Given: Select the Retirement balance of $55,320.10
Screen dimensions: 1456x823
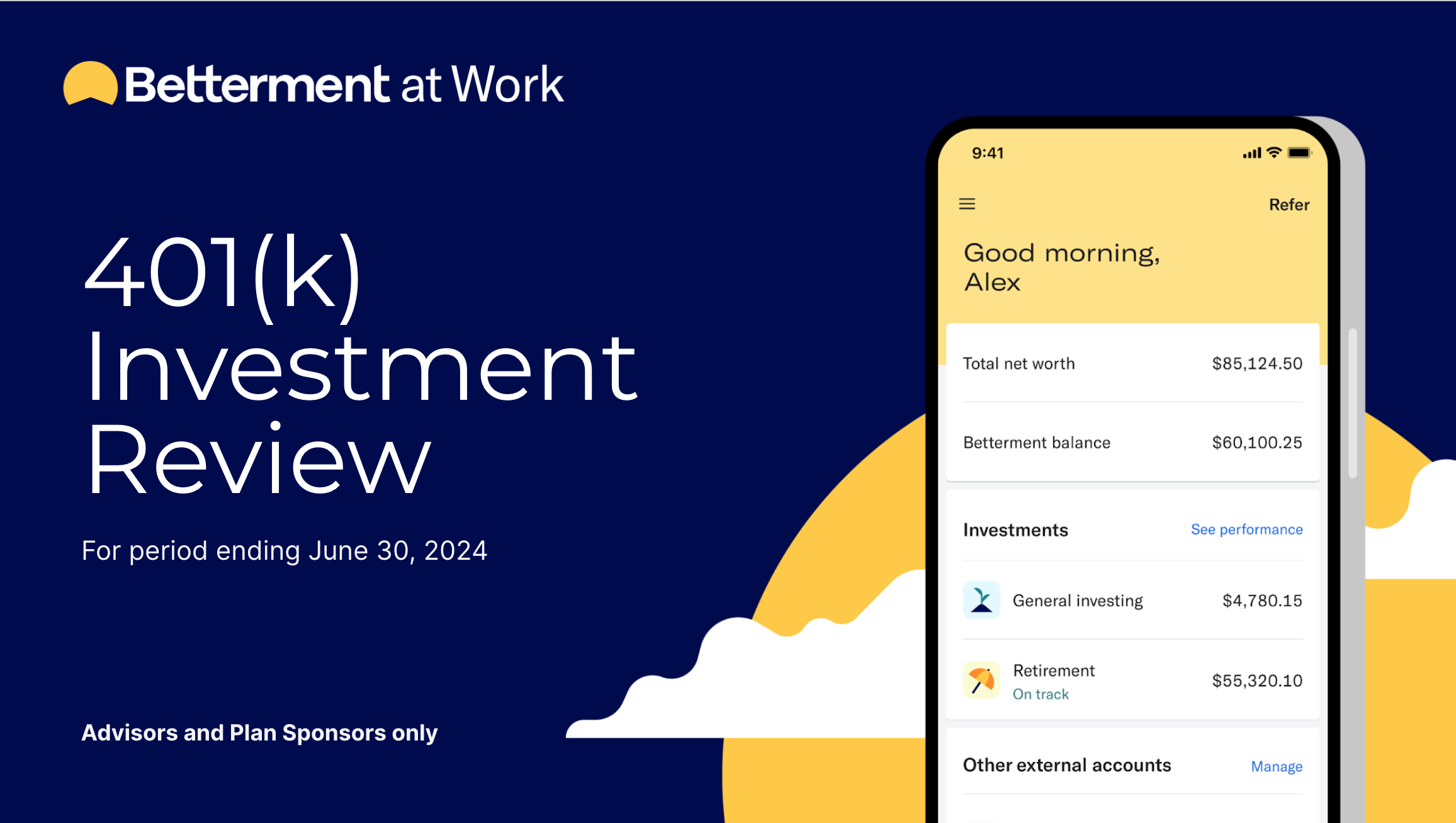Looking at the screenshot, I should coord(1257,681).
